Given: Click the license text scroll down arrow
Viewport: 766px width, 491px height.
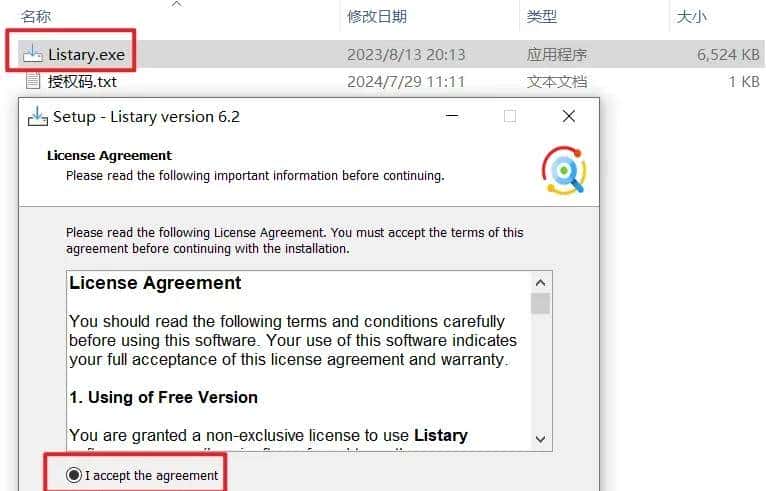Looking at the screenshot, I should coord(540,439).
